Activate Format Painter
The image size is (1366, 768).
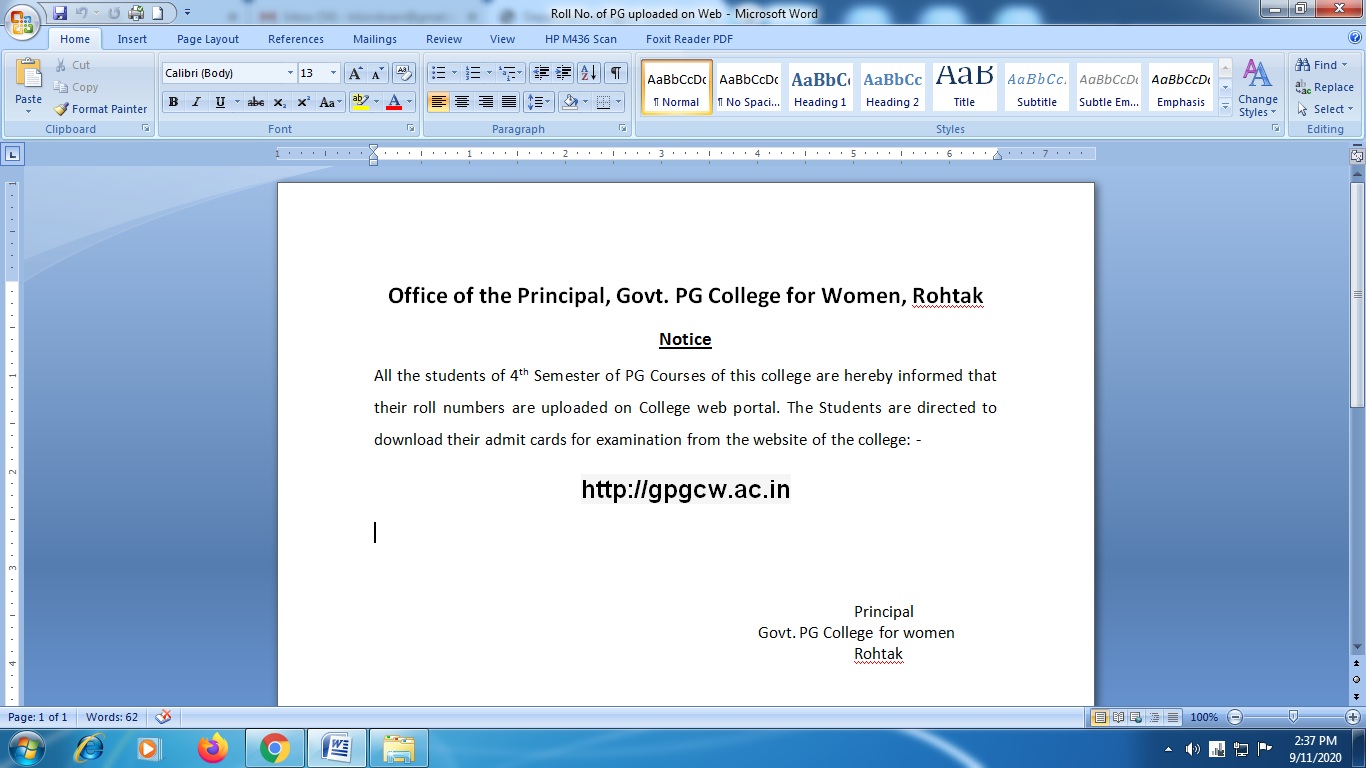[x=101, y=109]
